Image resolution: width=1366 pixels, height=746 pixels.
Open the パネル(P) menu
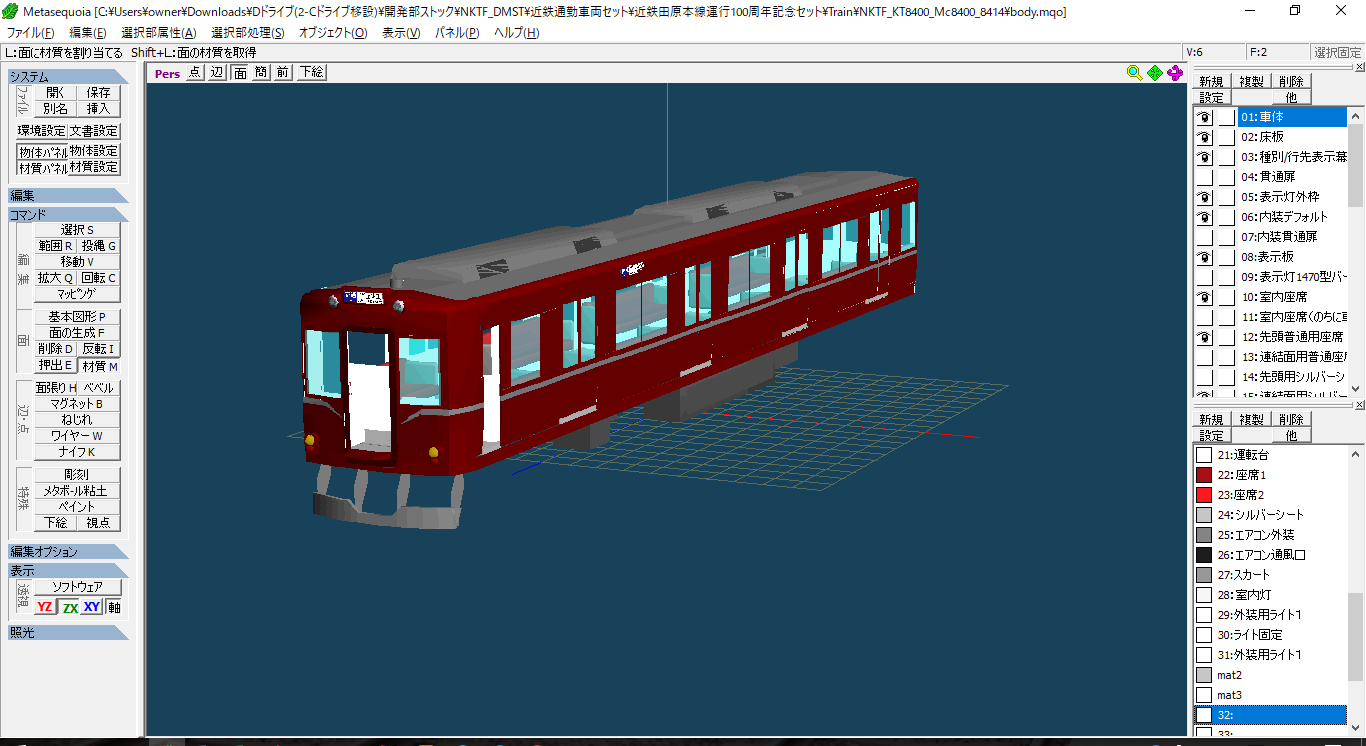click(x=457, y=33)
